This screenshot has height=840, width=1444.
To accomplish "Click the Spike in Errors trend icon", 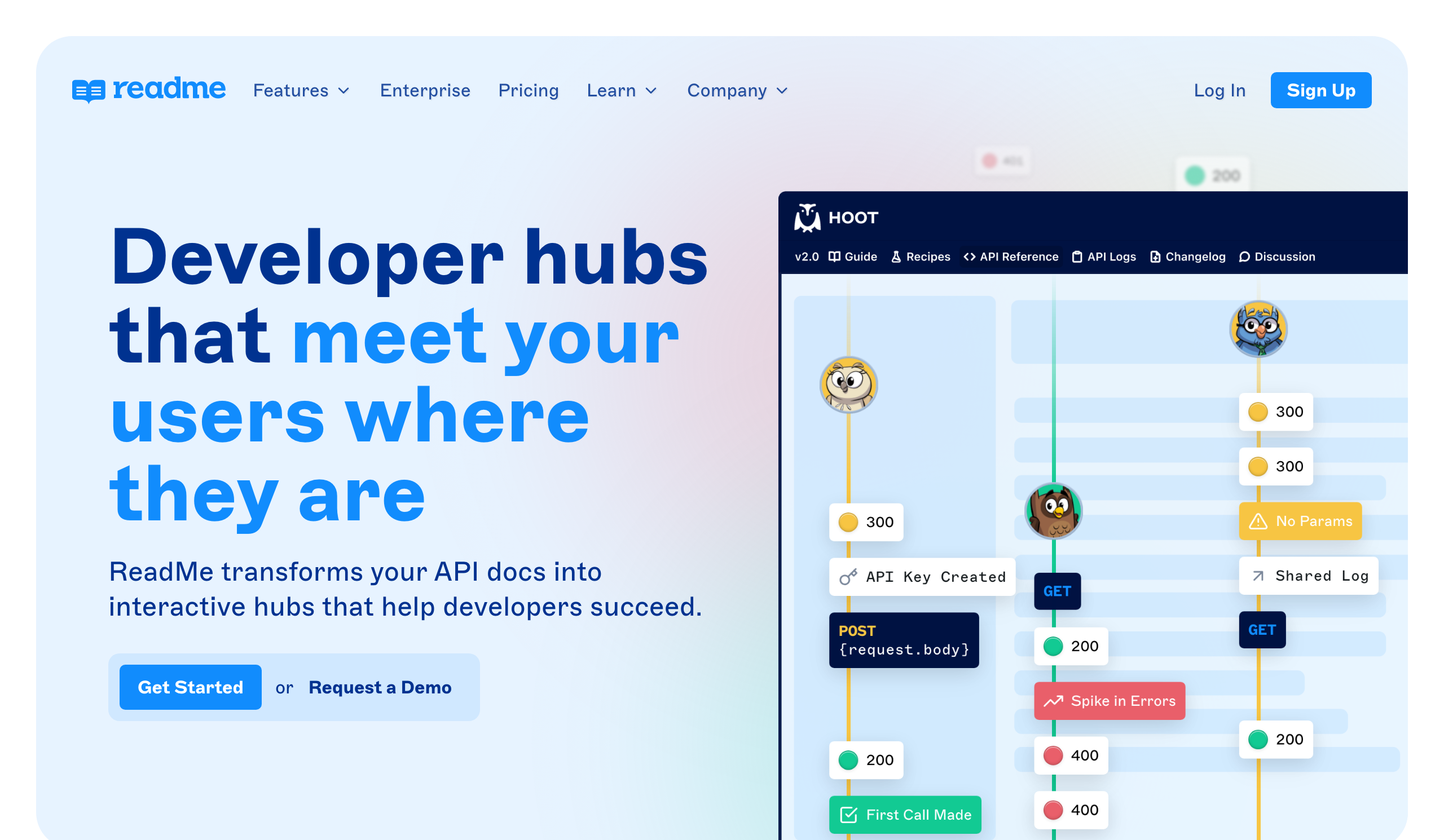I will 1053,701.
